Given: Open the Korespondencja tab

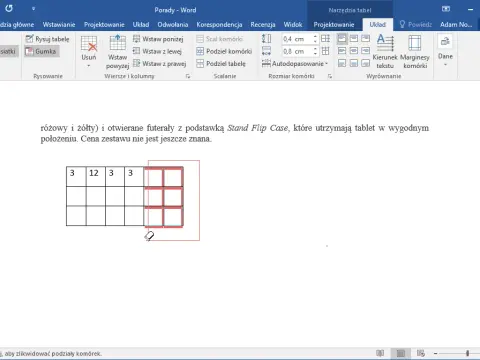Looking at the screenshot, I should click(x=219, y=24).
